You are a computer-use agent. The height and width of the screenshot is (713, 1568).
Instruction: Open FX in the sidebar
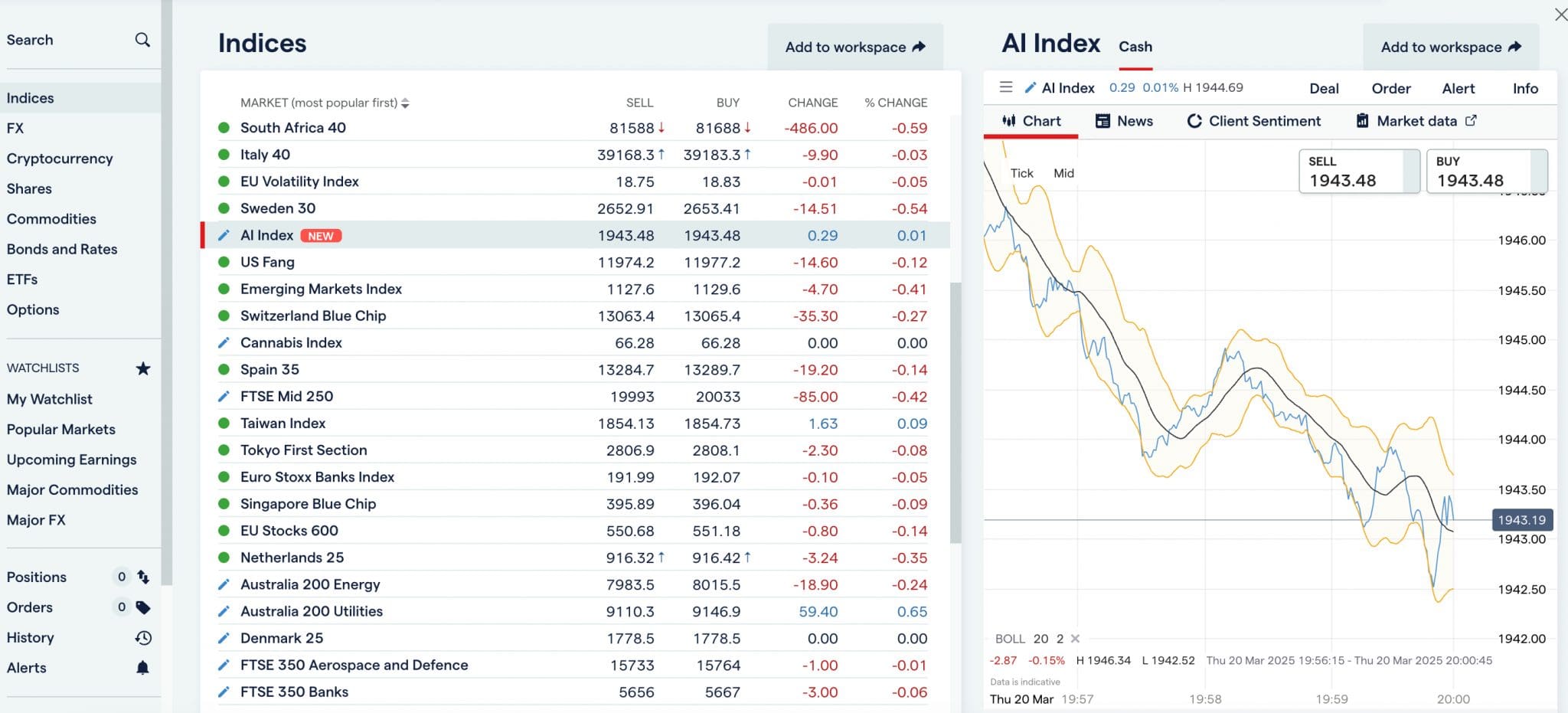click(x=15, y=128)
